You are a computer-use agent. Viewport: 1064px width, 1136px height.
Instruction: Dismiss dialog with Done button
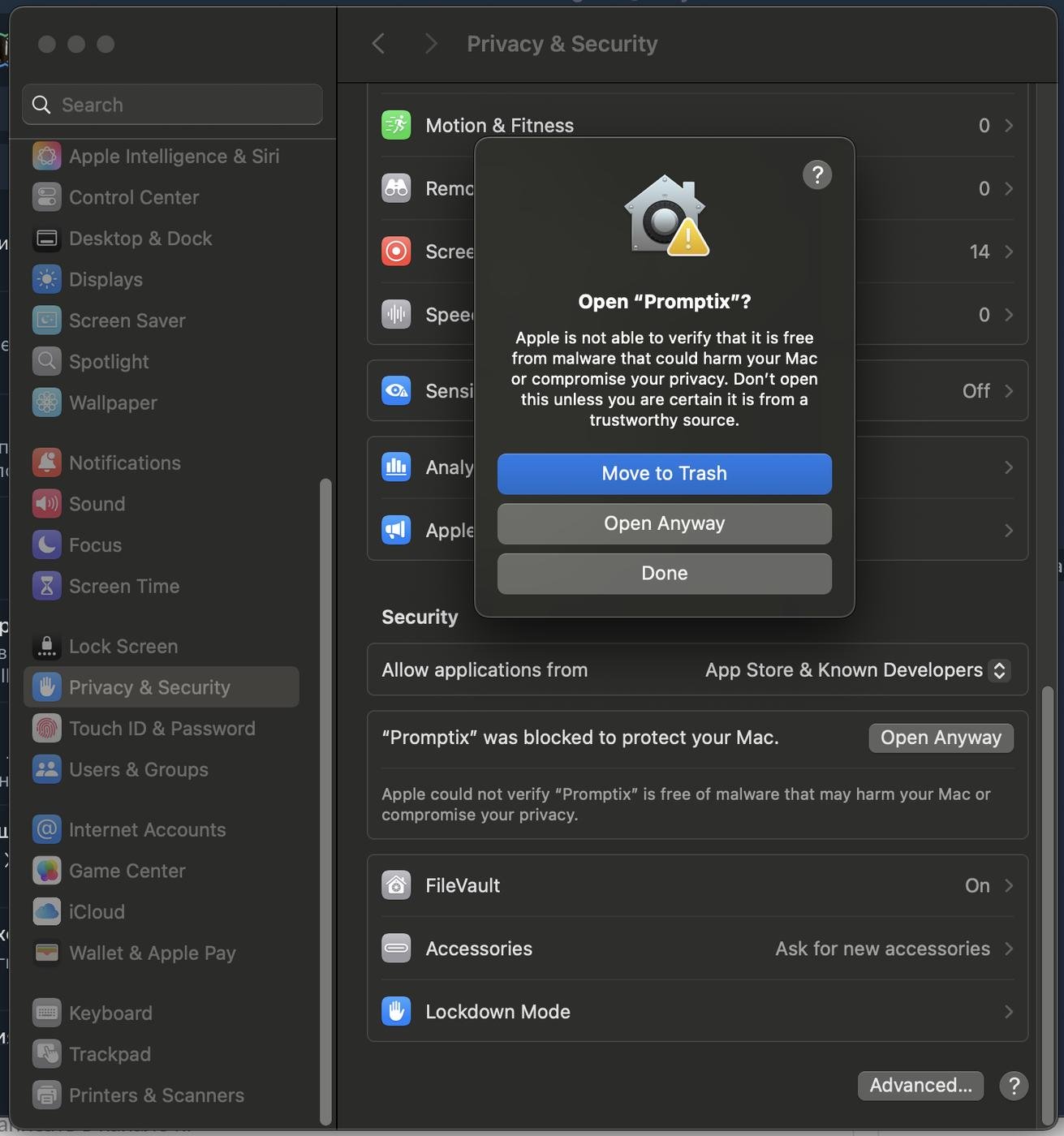(x=664, y=574)
